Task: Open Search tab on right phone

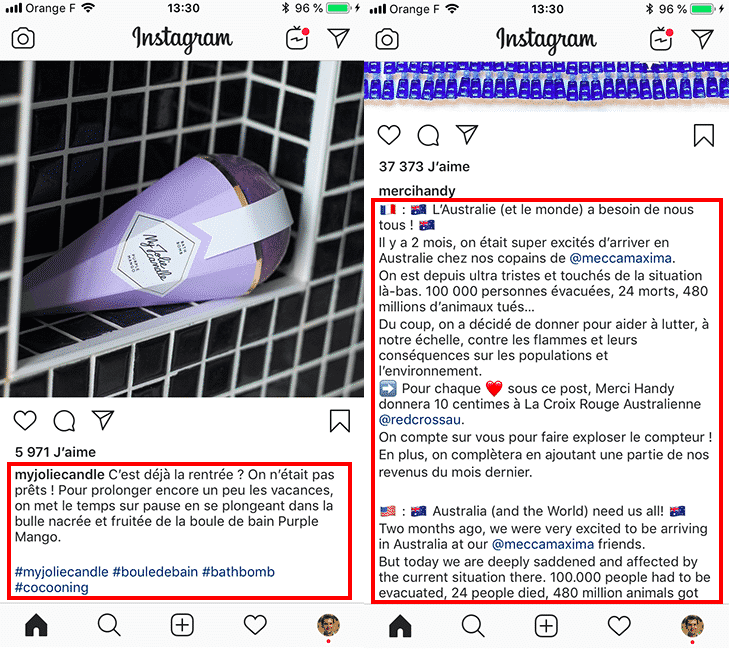Action: pos(473,626)
